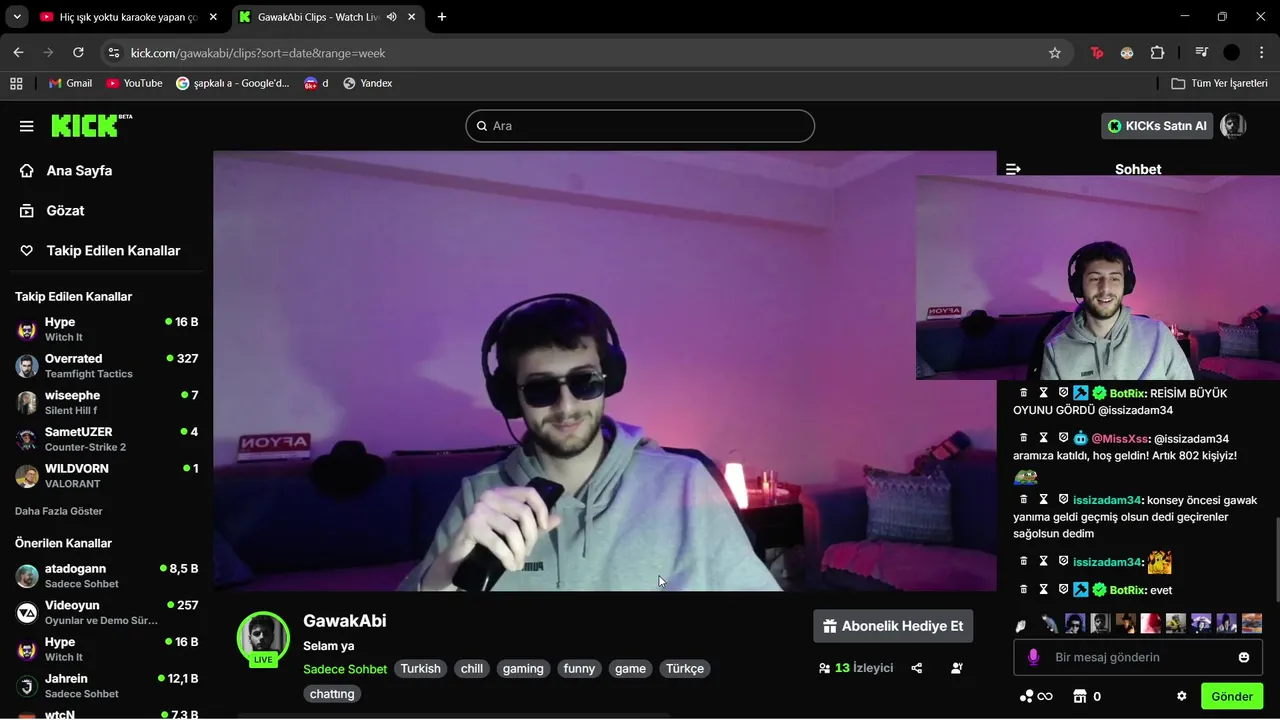Screen dimensions: 1280x720
Task: Mute the GawakAbi Clips tab audio
Action: (x=392, y=17)
